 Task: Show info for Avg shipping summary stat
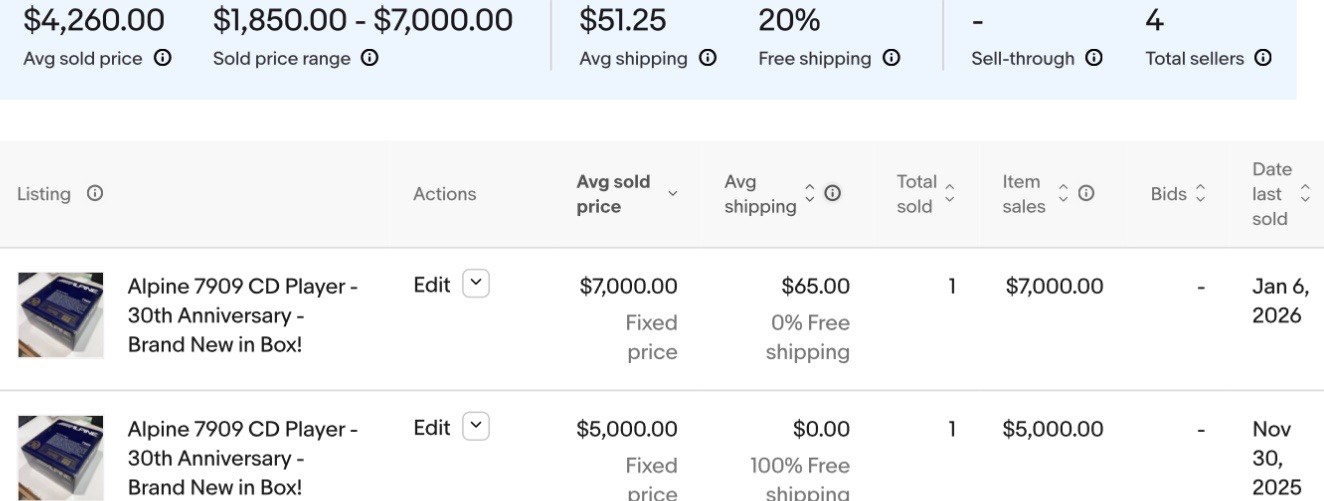coord(708,58)
